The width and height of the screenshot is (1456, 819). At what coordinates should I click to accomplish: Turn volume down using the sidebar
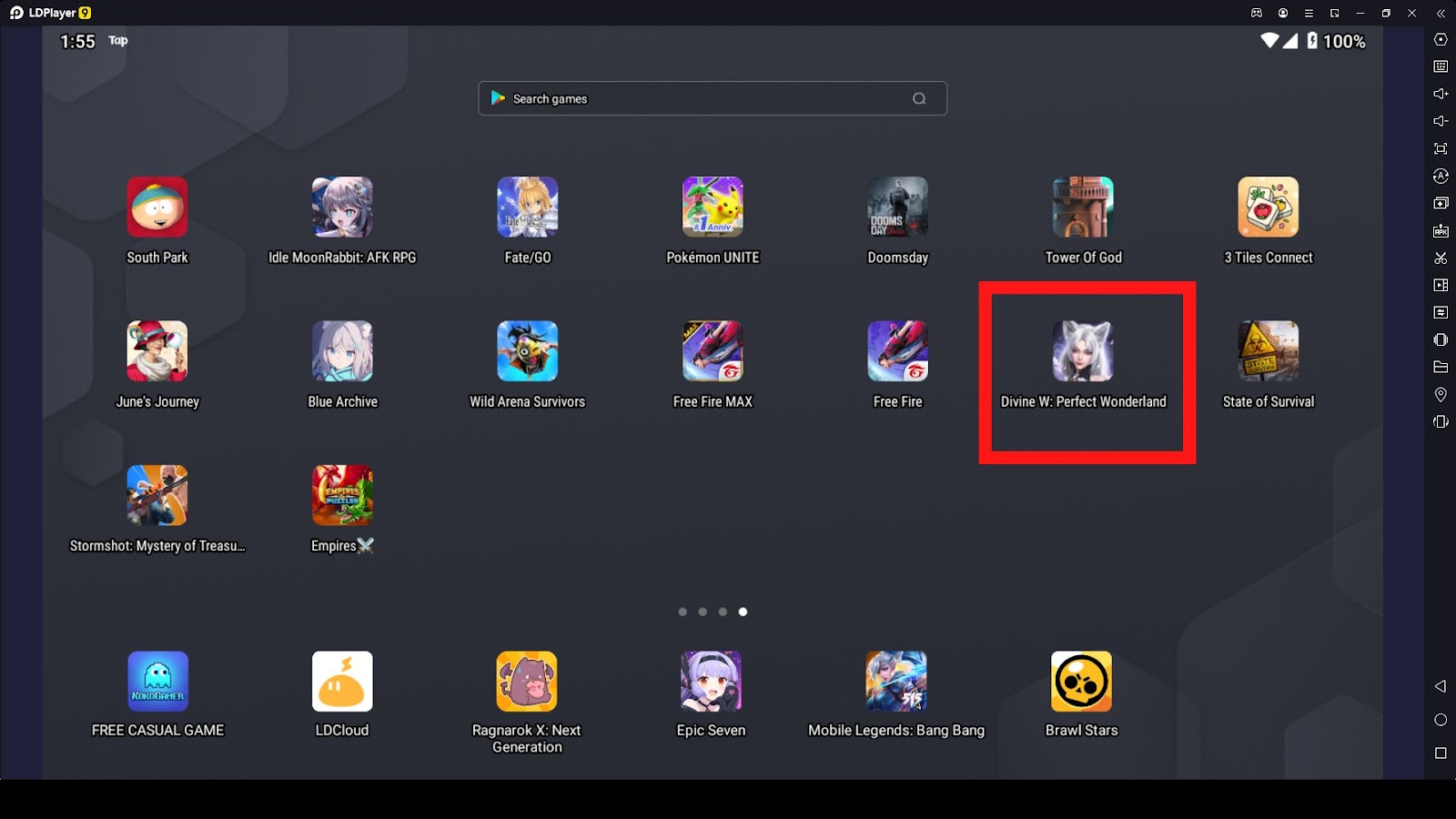[1441, 121]
